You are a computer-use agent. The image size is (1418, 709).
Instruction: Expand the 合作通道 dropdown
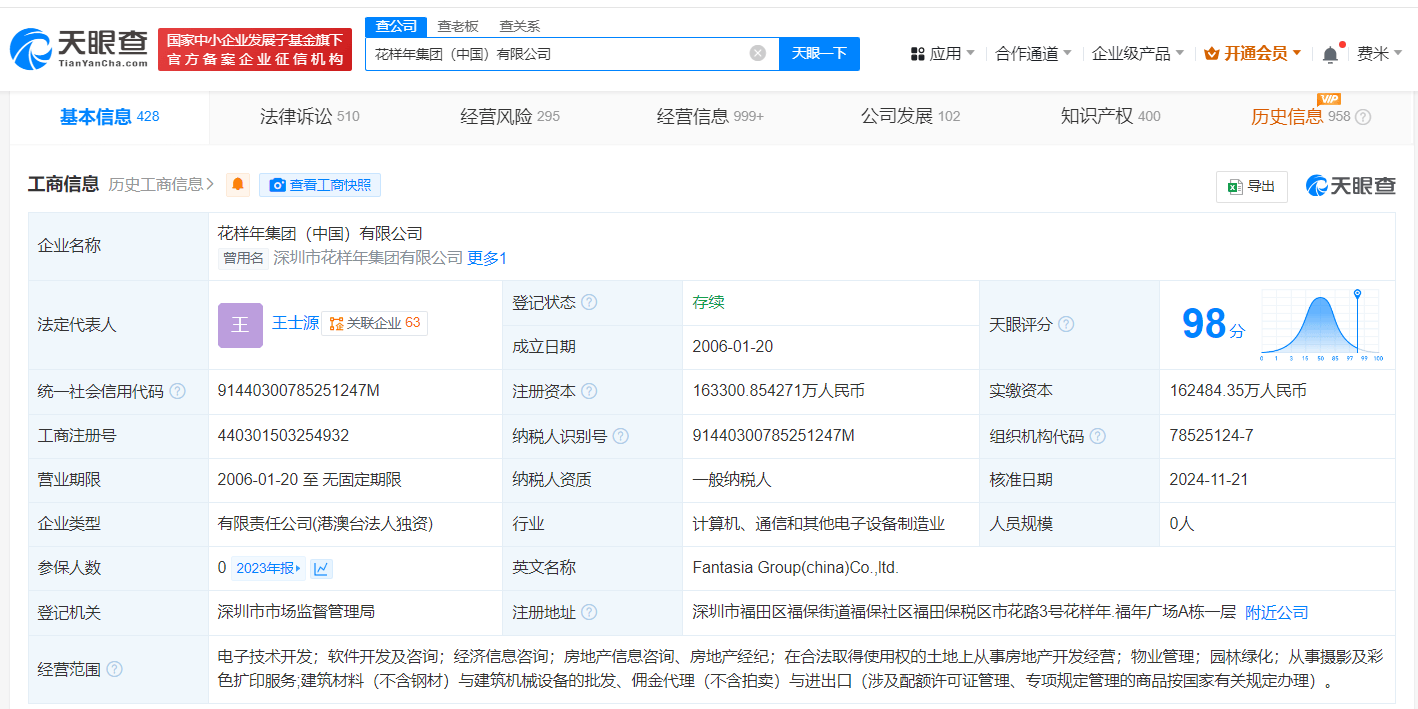[1033, 54]
